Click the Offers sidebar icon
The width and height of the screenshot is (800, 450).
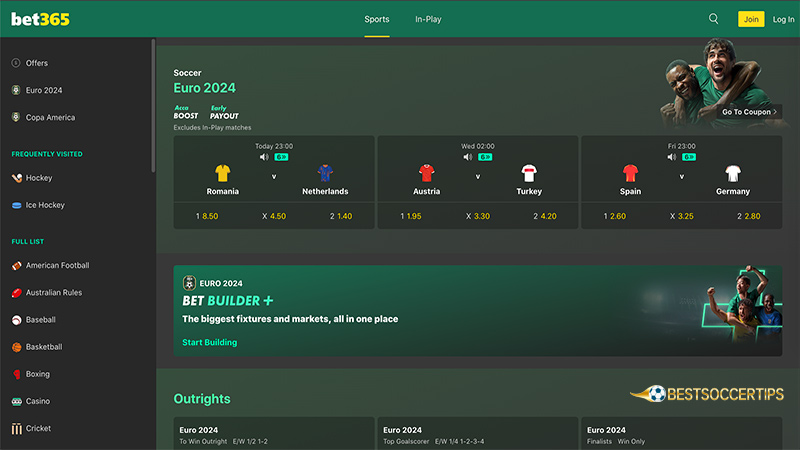[16, 63]
